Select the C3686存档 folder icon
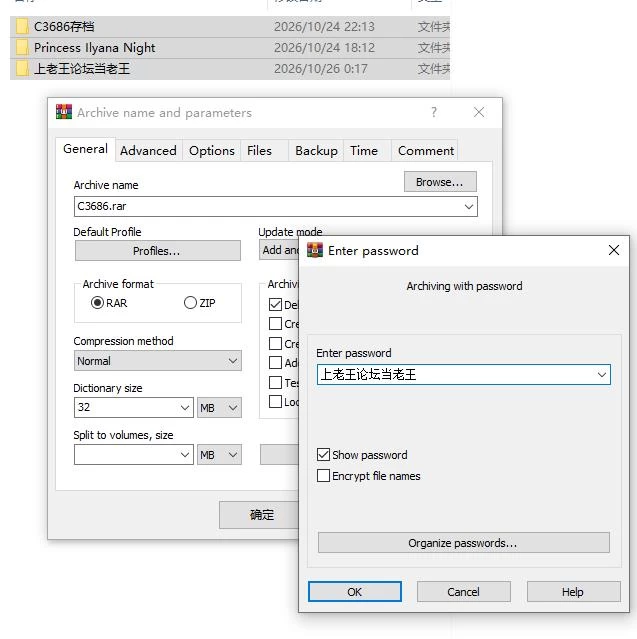This screenshot has height=639, width=637. point(22,27)
